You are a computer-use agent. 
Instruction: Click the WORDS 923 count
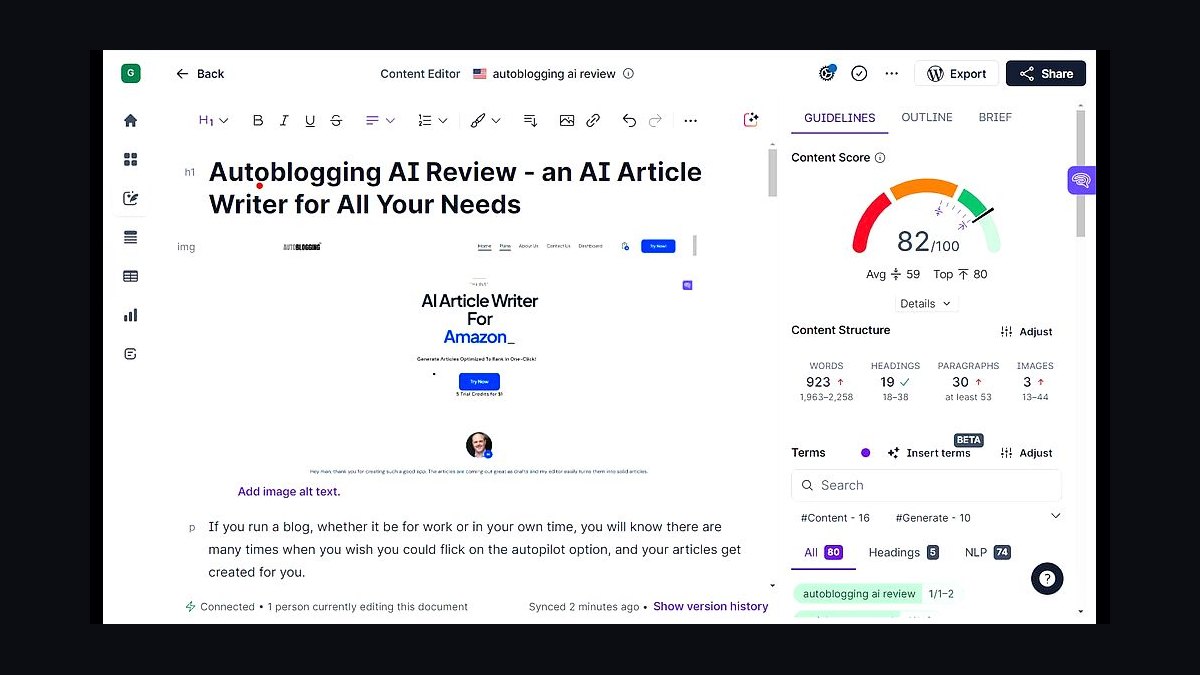pos(825,382)
